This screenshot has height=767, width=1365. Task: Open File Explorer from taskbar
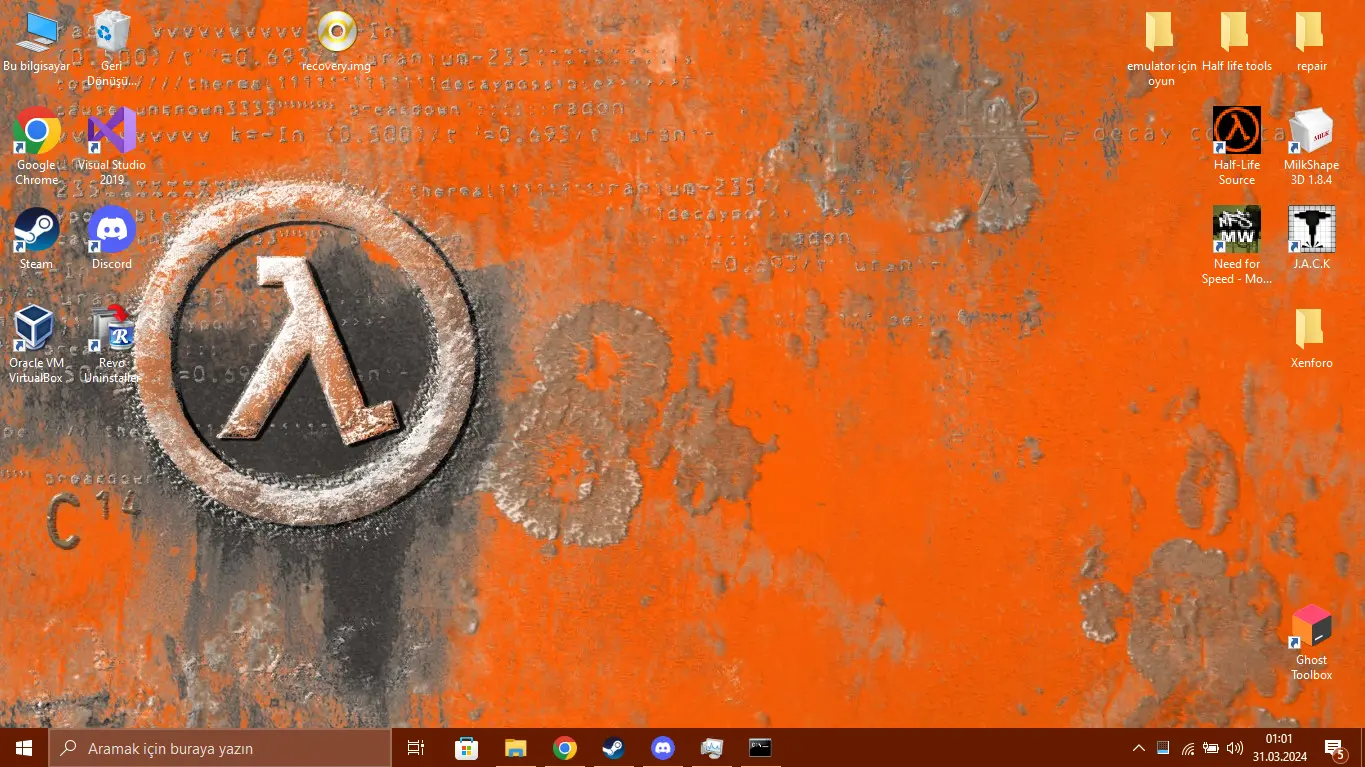pos(515,748)
